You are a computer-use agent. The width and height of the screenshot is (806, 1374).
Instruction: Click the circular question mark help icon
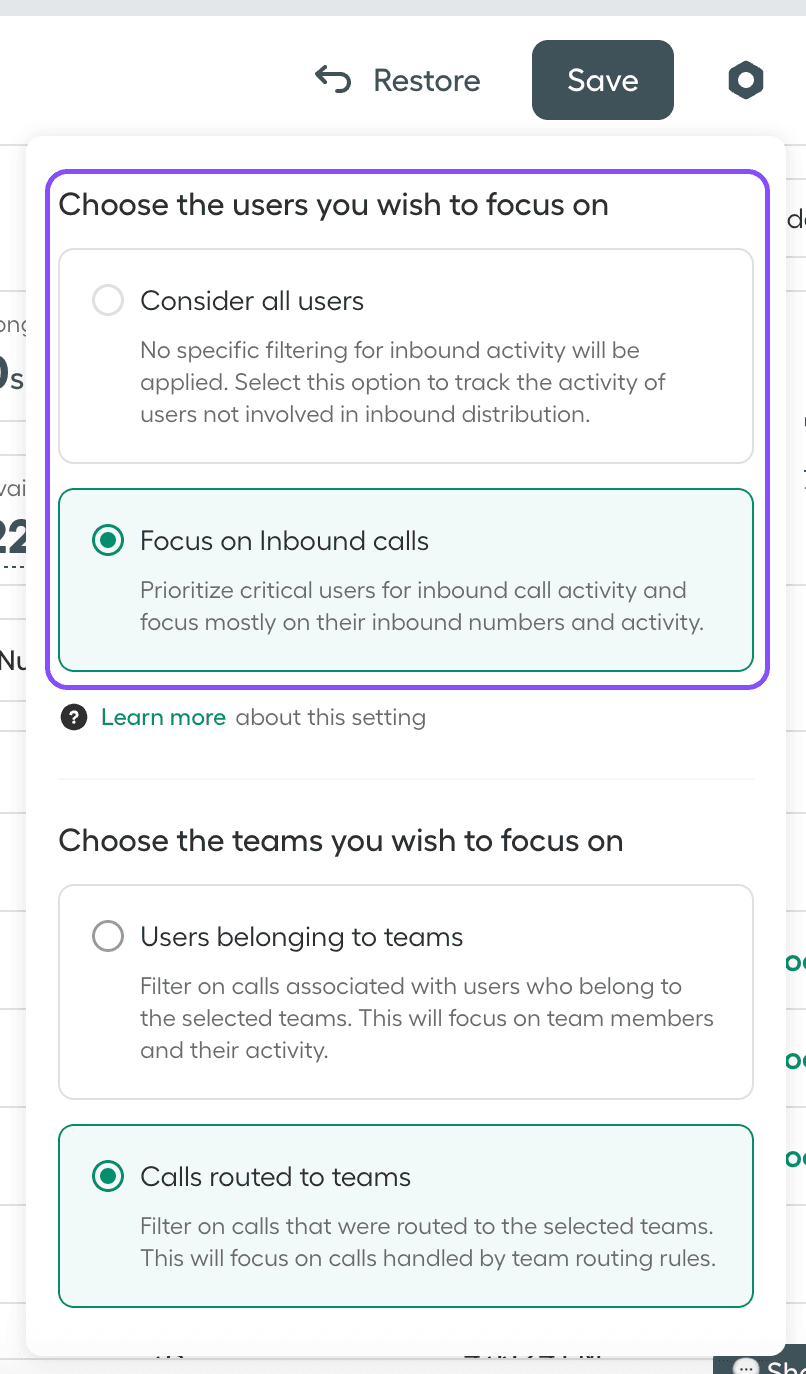74,717
